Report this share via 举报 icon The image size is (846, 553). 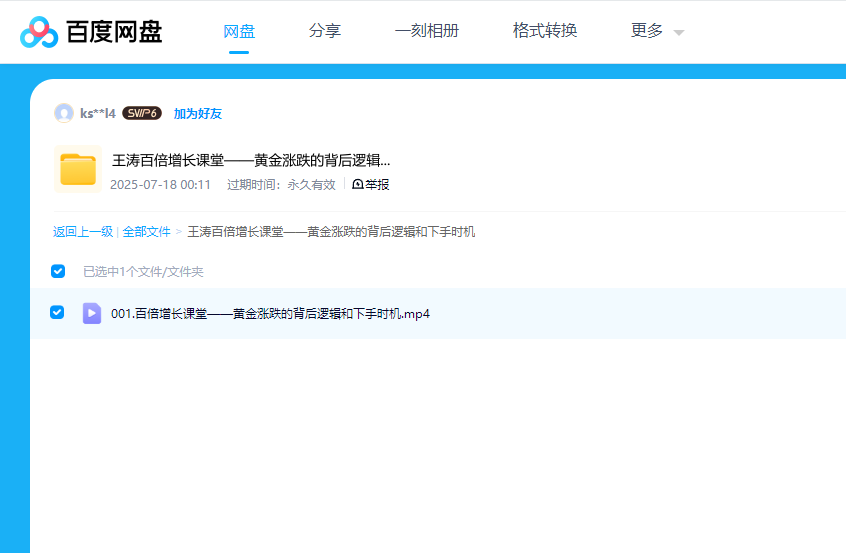click(358, 185)
